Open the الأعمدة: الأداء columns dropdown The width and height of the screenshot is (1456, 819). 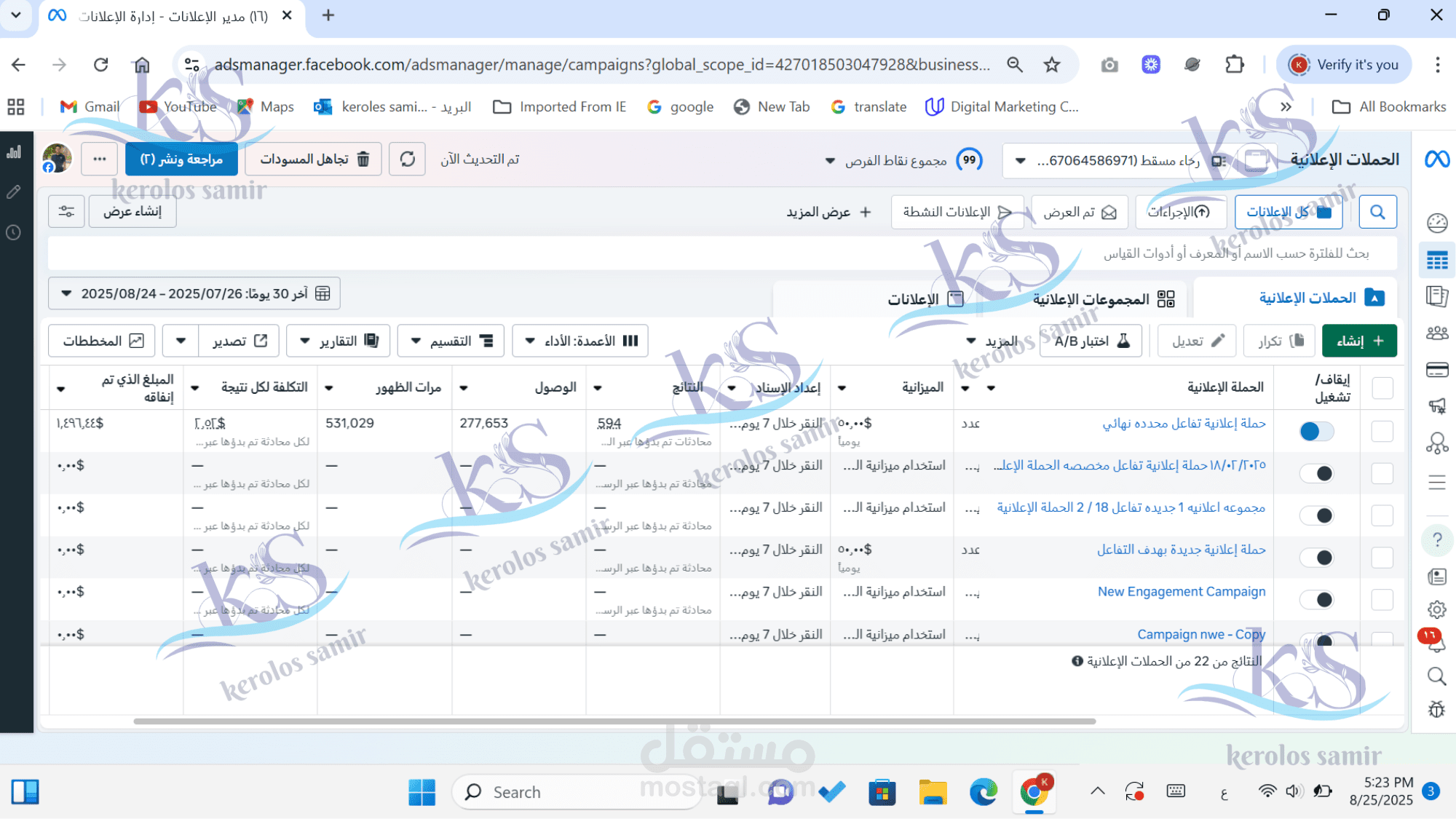(580, 340)
